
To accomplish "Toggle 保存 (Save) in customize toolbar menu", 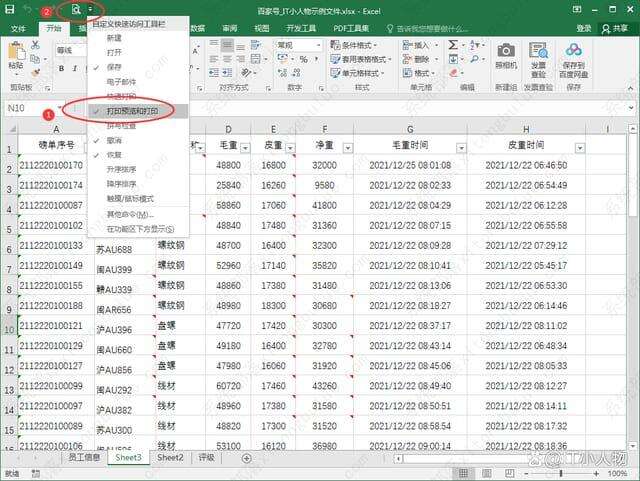I will (138, 67).
